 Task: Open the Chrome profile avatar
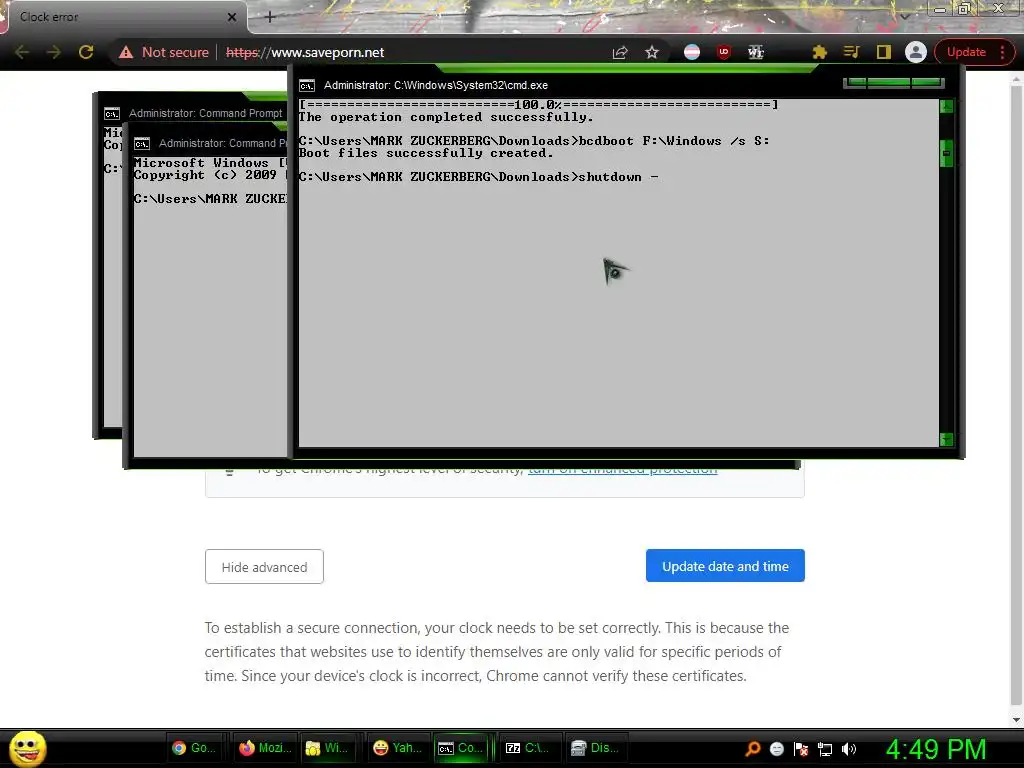(916, 52)
